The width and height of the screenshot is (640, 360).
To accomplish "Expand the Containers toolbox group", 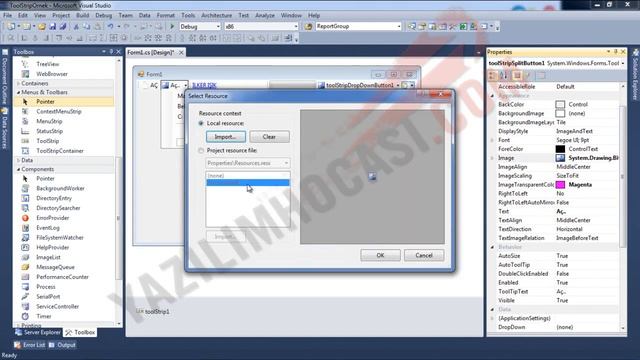I will click(x=18, y=83).
